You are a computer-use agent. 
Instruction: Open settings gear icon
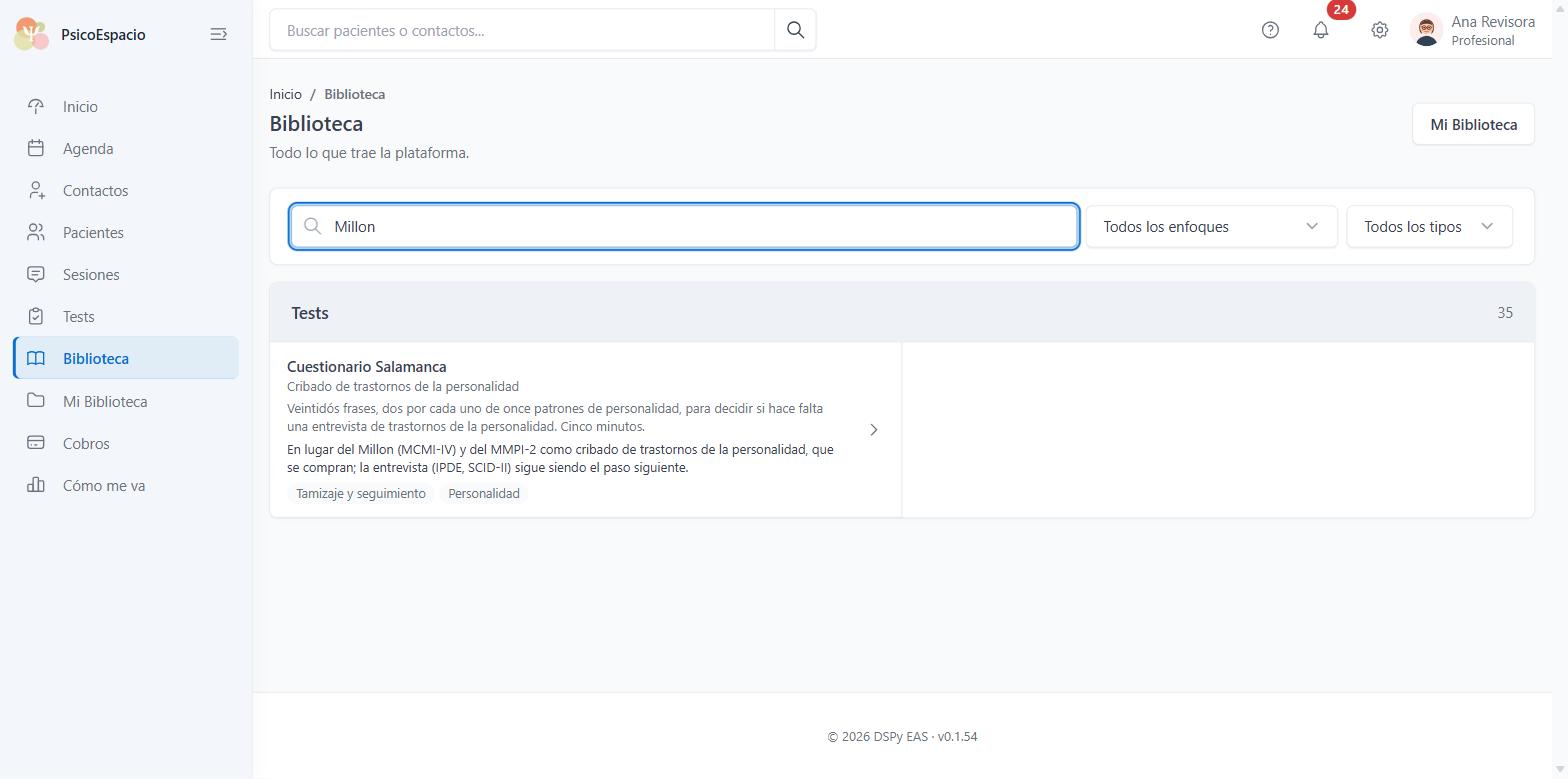pos(1379,30)
